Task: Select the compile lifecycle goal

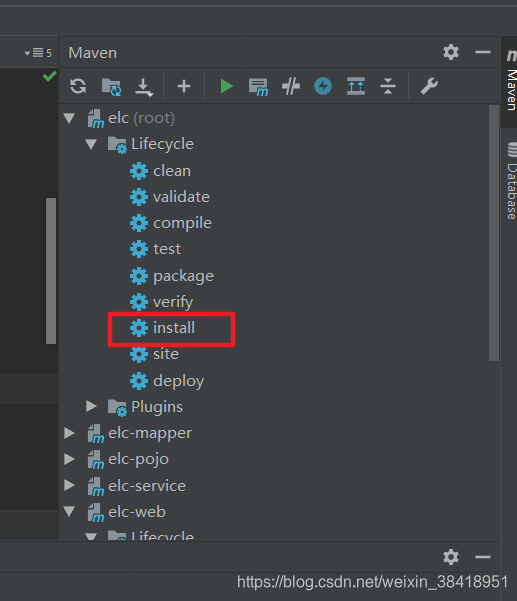Action: [182, 223]
